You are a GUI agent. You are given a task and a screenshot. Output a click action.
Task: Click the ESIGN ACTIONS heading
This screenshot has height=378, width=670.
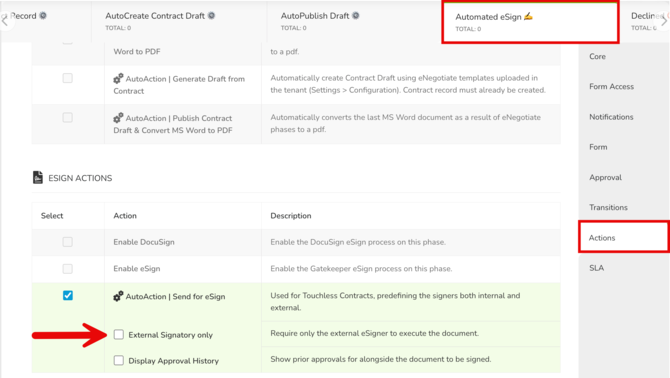[80, 178]
